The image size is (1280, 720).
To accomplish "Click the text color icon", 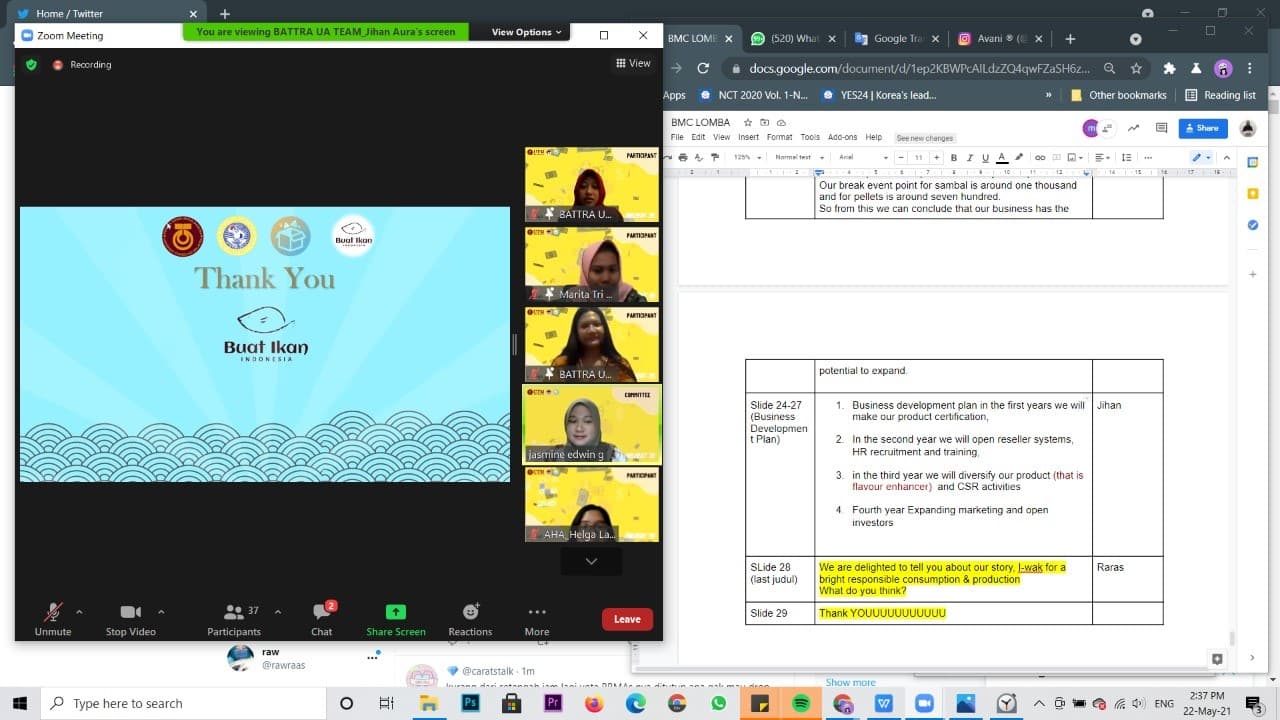I will click(x=1002, y=157).
